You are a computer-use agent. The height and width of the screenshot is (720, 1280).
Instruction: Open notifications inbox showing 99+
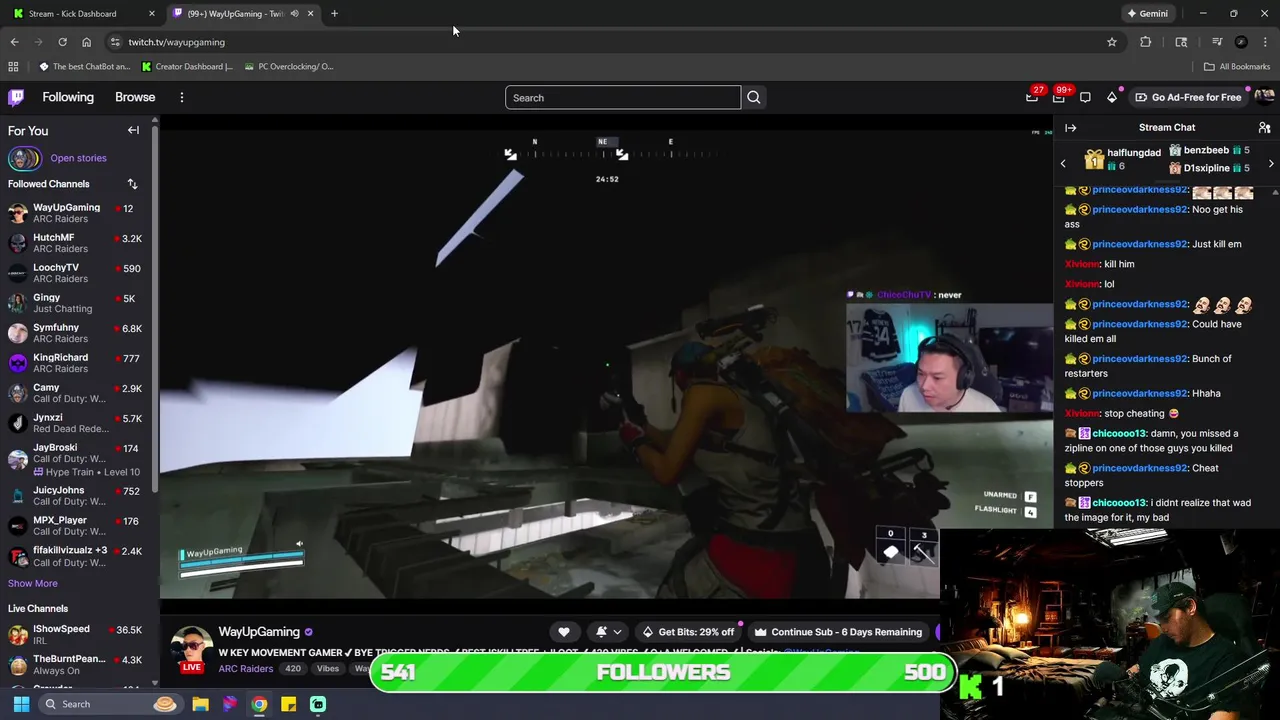click(1059, 97)
